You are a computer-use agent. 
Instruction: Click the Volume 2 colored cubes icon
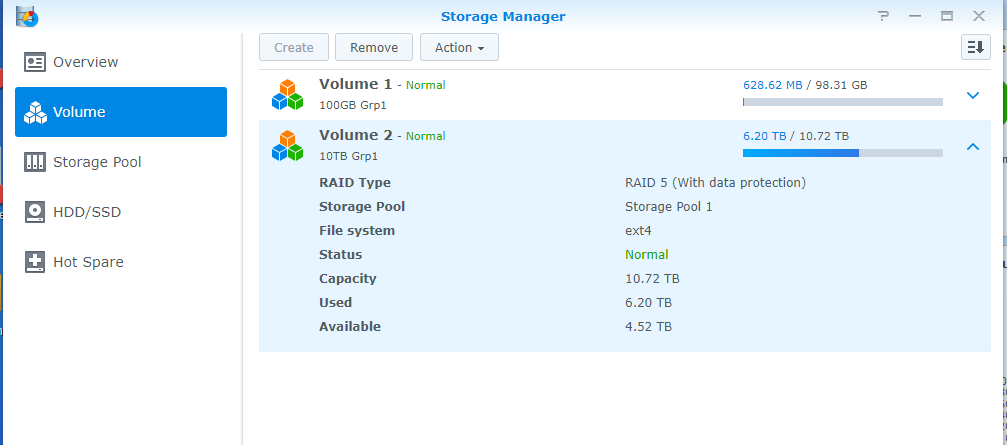(x=287, y=146)
